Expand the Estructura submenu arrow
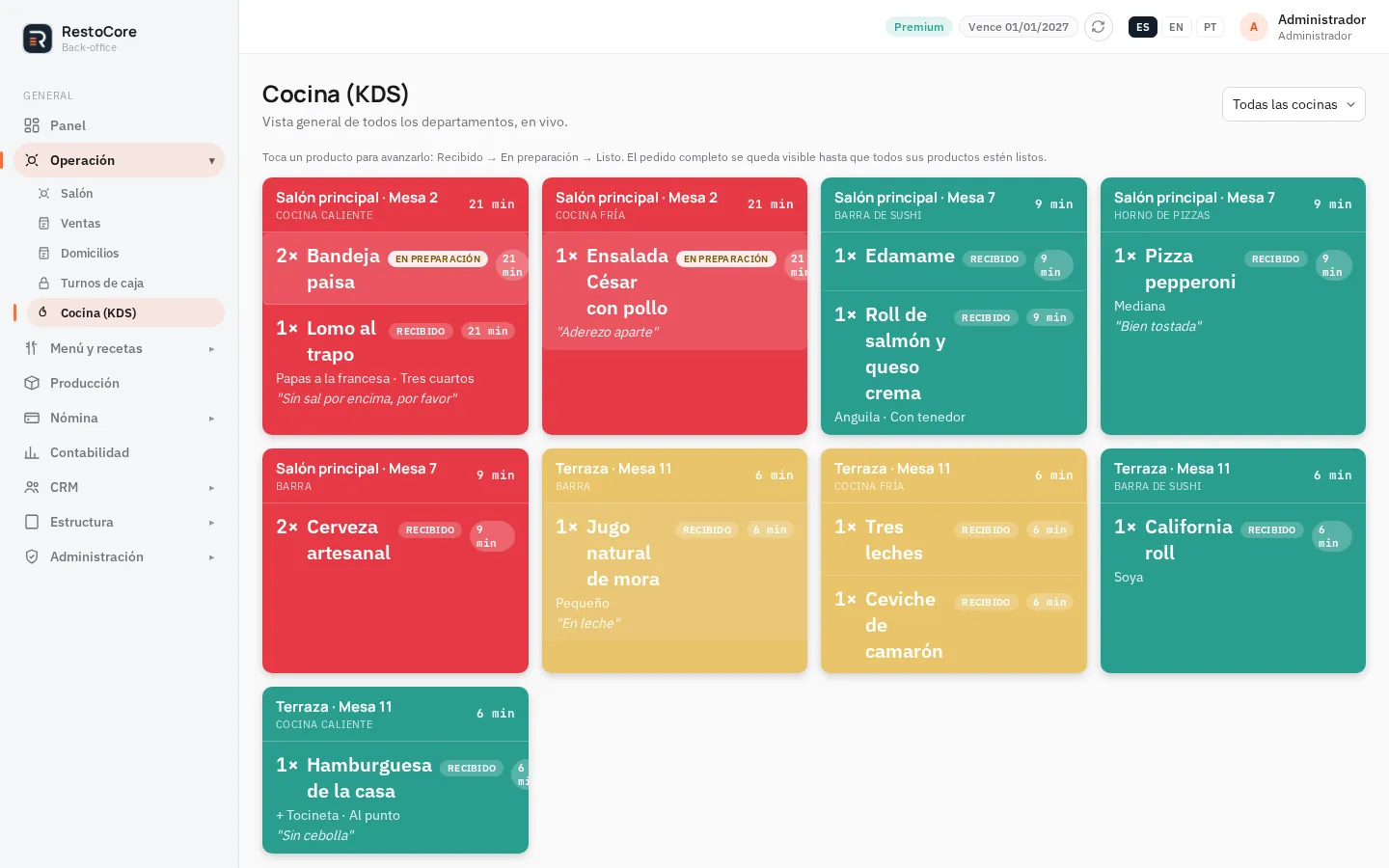 tap(211, 523)
